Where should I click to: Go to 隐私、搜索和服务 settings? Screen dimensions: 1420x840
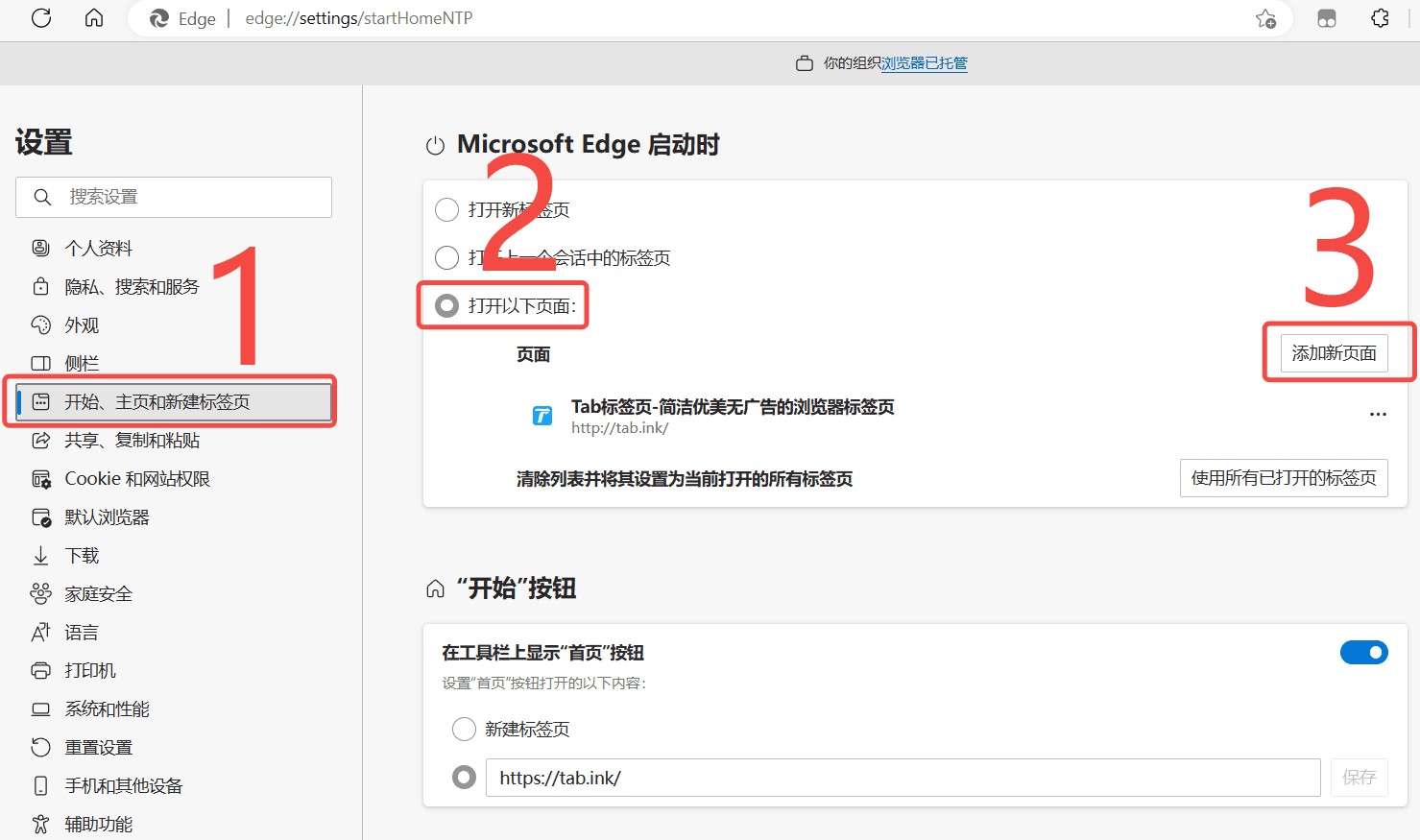(x=132, y=287)
